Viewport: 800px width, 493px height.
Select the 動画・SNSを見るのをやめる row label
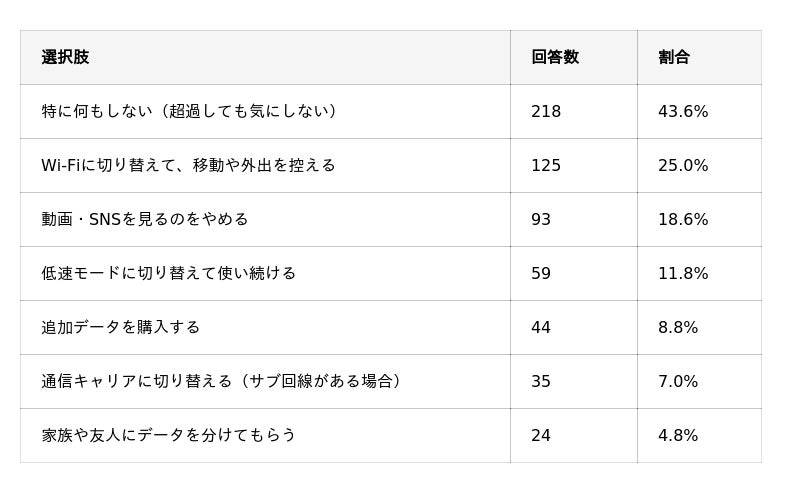(145, 219)
